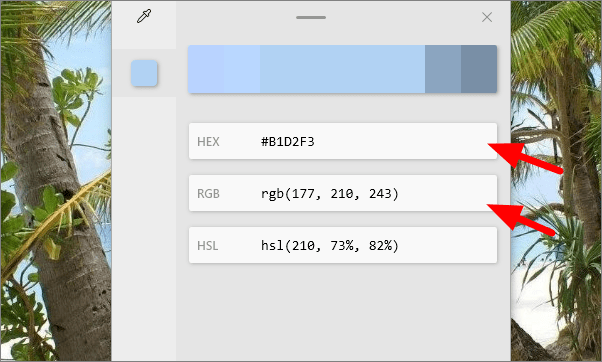Click the HEX format label

click(x=208, y=142)
